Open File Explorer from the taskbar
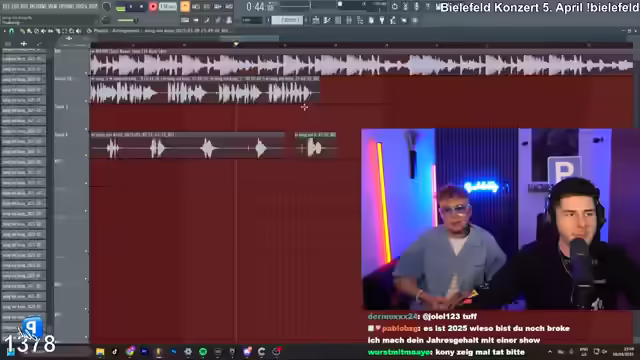The width and height of the screenshot is (640, 360). tap(100, 351)
